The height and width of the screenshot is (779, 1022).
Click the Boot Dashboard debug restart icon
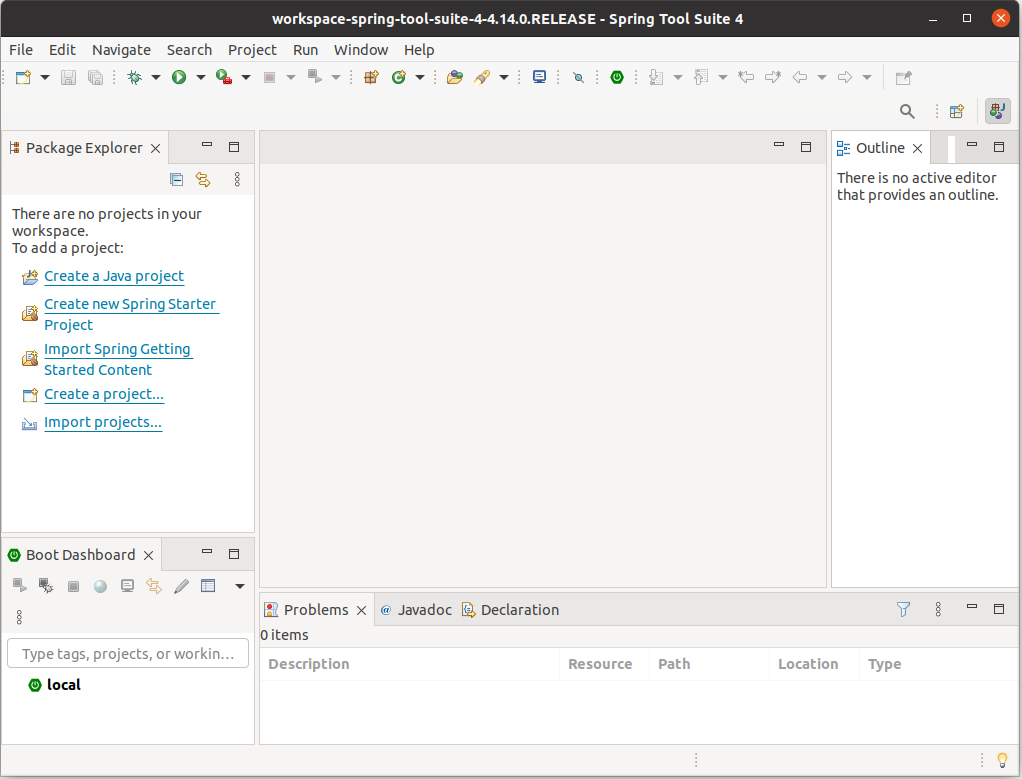[x=46, y=585]
